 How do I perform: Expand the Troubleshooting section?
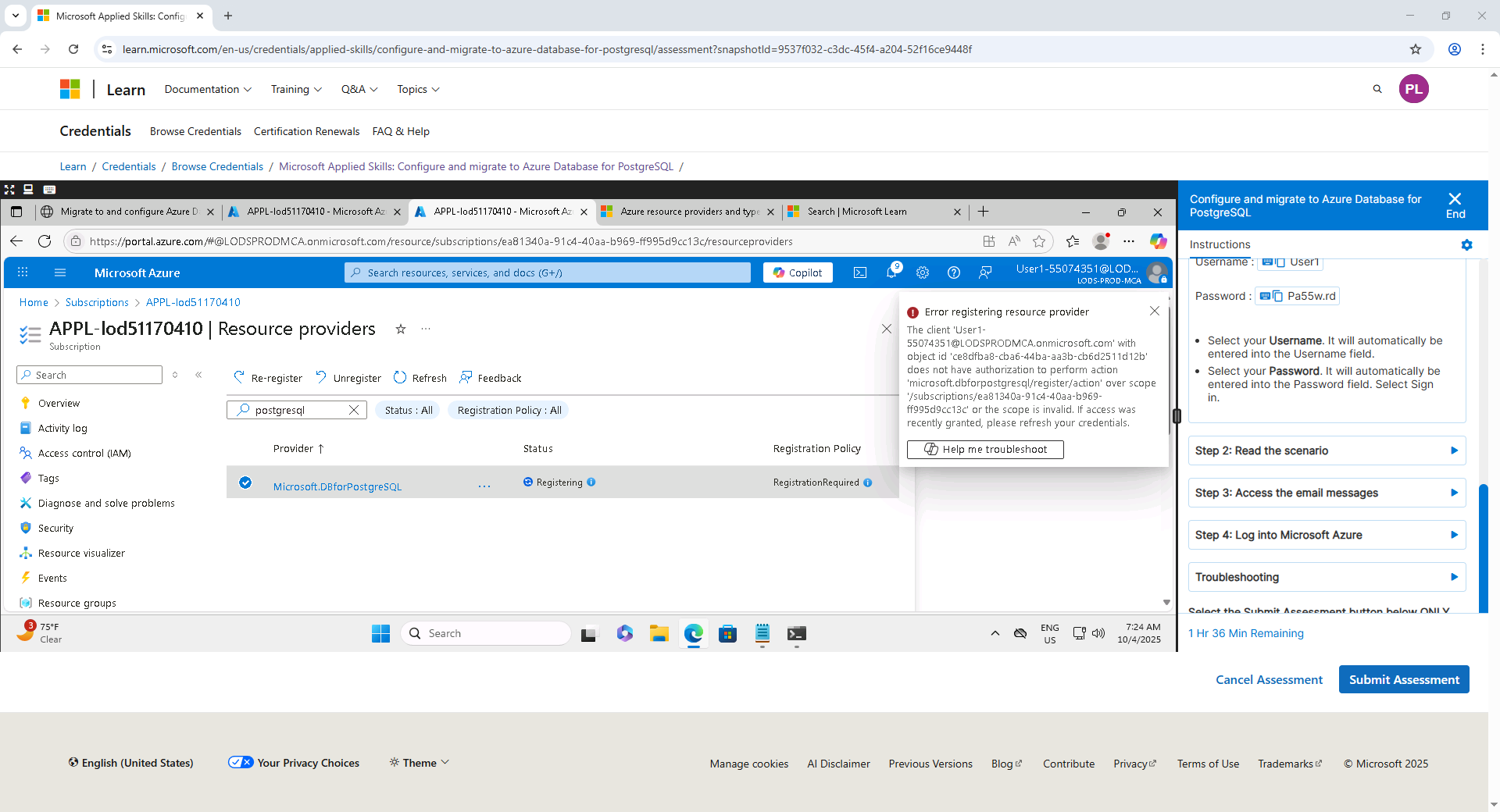[1327, 577]
